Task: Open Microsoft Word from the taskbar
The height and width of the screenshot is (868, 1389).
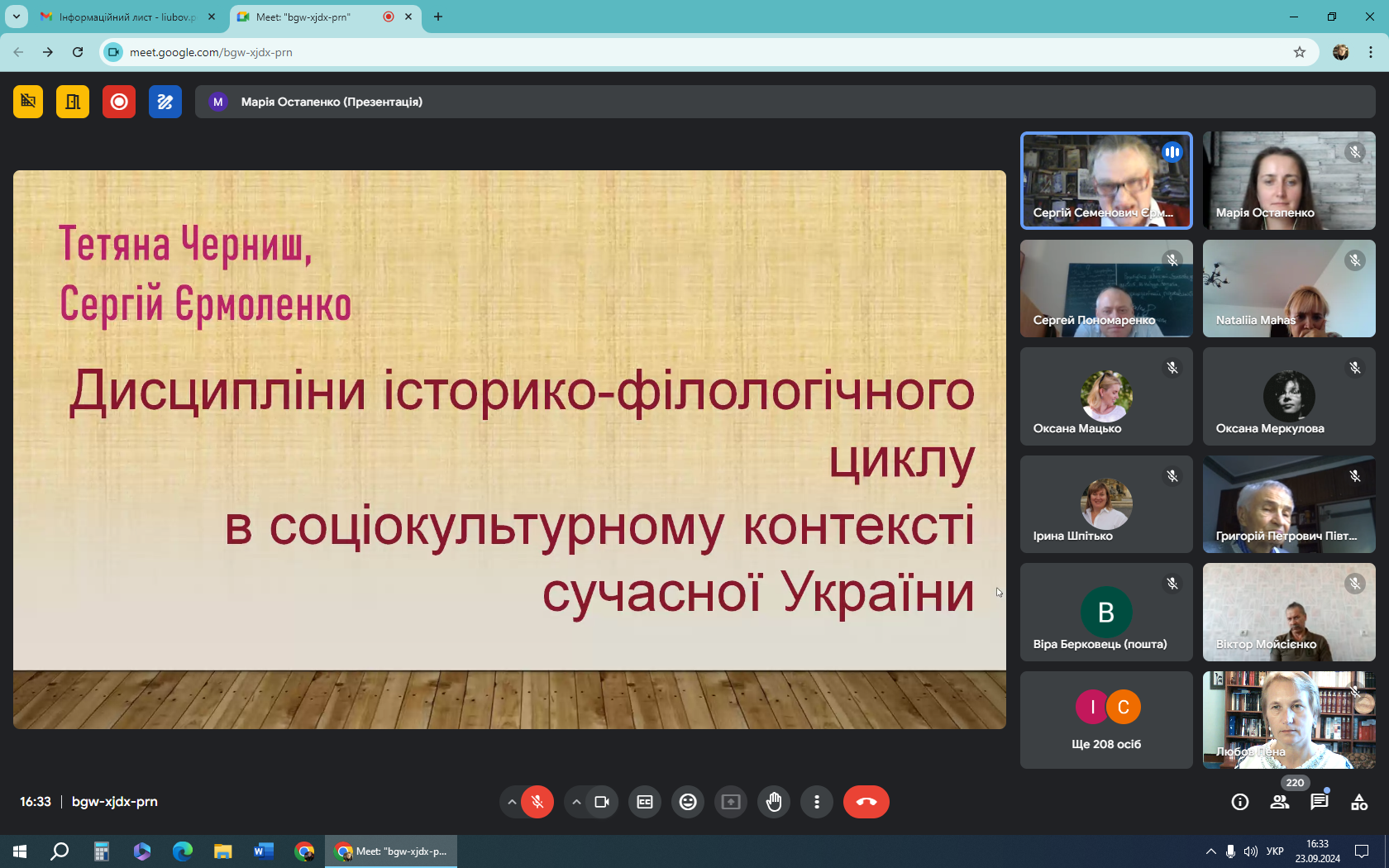Action: coord(264,851)
